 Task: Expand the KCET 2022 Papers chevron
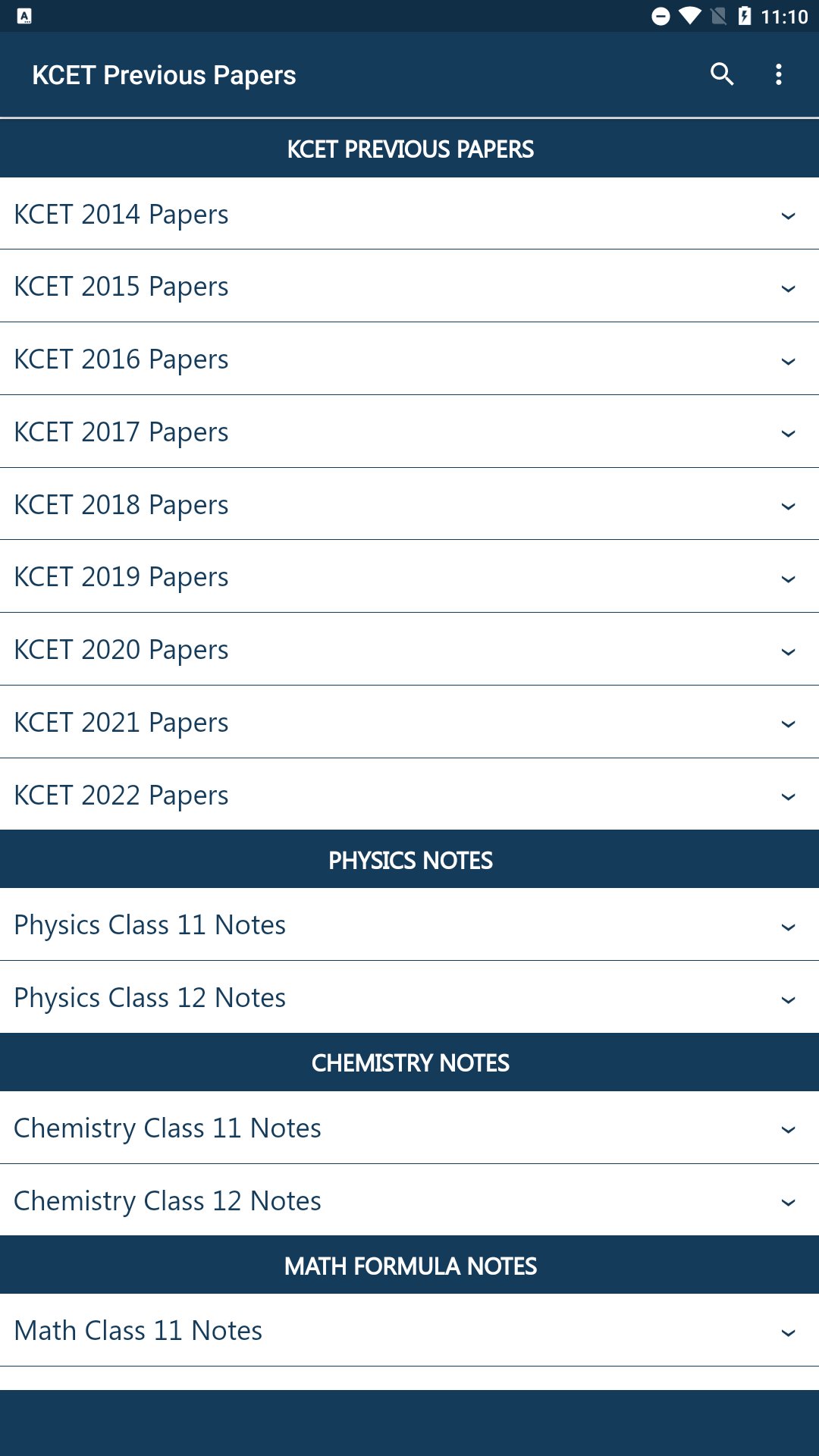(788, 797)
